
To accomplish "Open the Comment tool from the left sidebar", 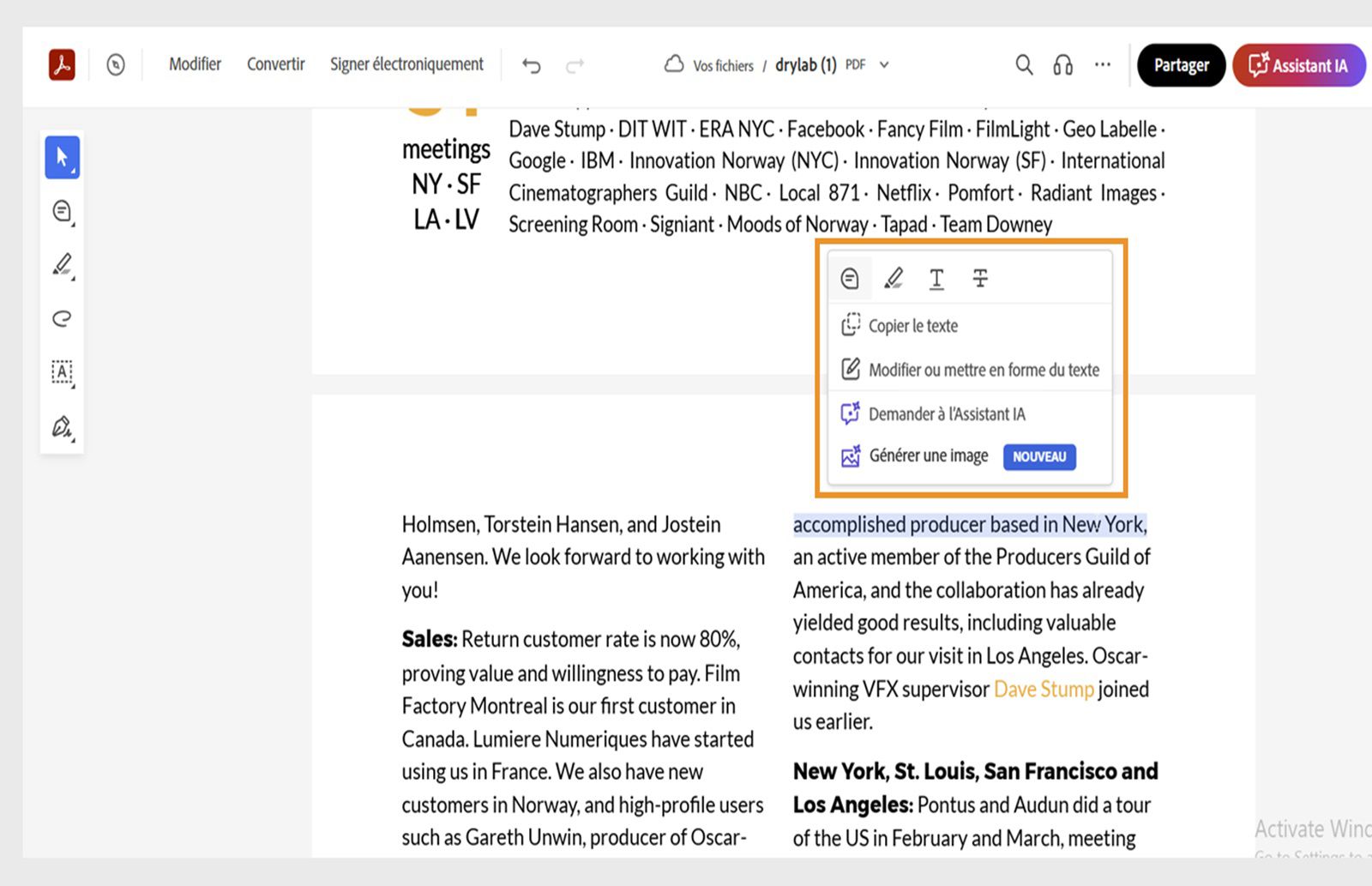I will 62,211.
